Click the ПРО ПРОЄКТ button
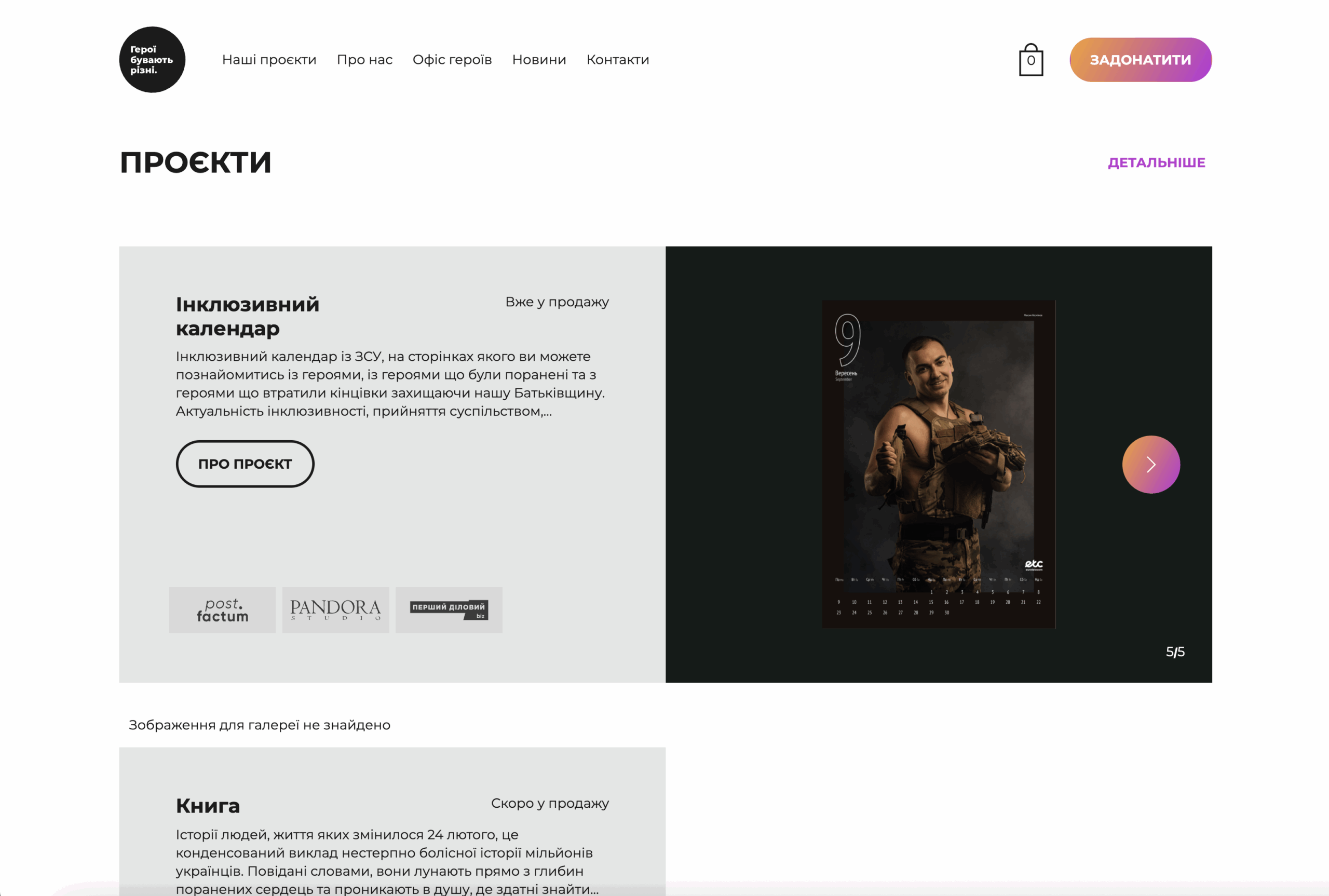1329x896 pixels. coord(245,464)
